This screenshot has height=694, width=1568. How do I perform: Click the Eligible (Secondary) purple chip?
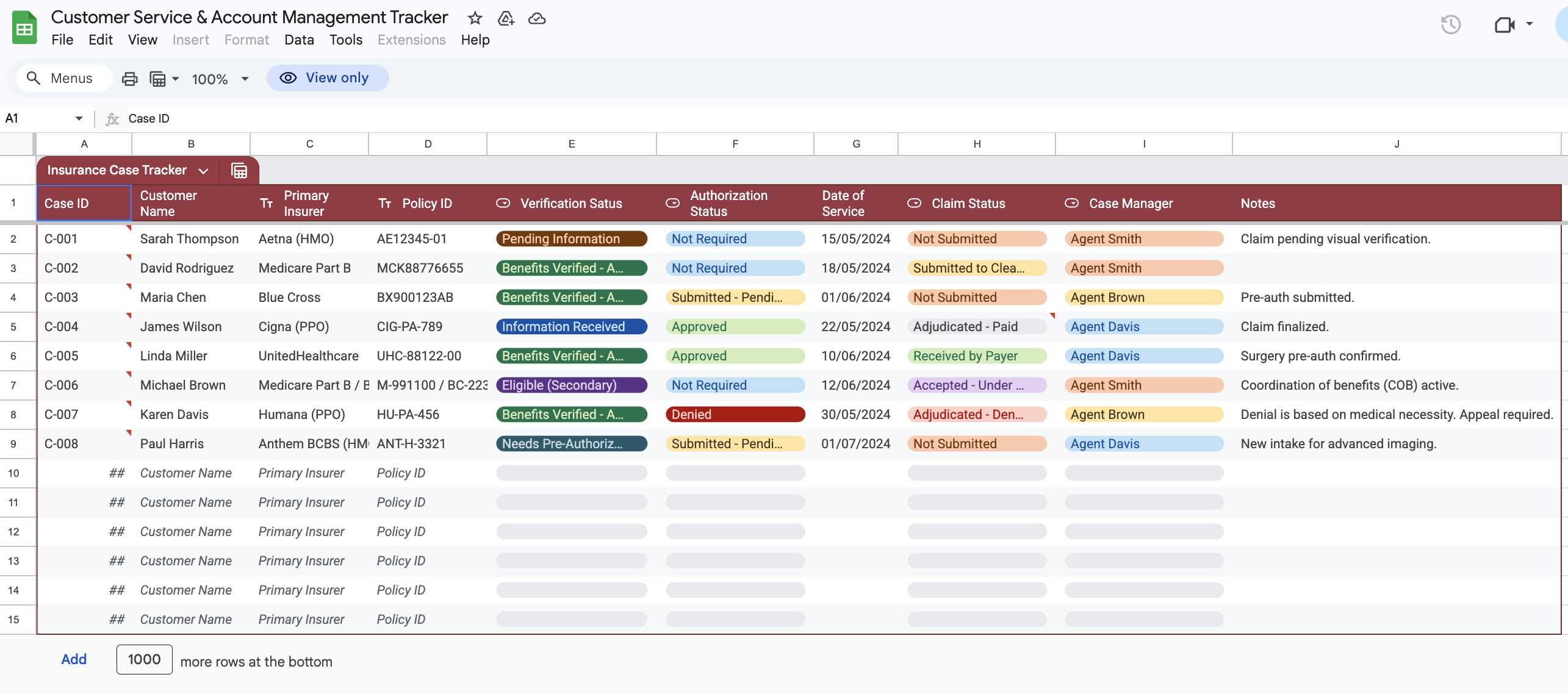coord(572,385)
